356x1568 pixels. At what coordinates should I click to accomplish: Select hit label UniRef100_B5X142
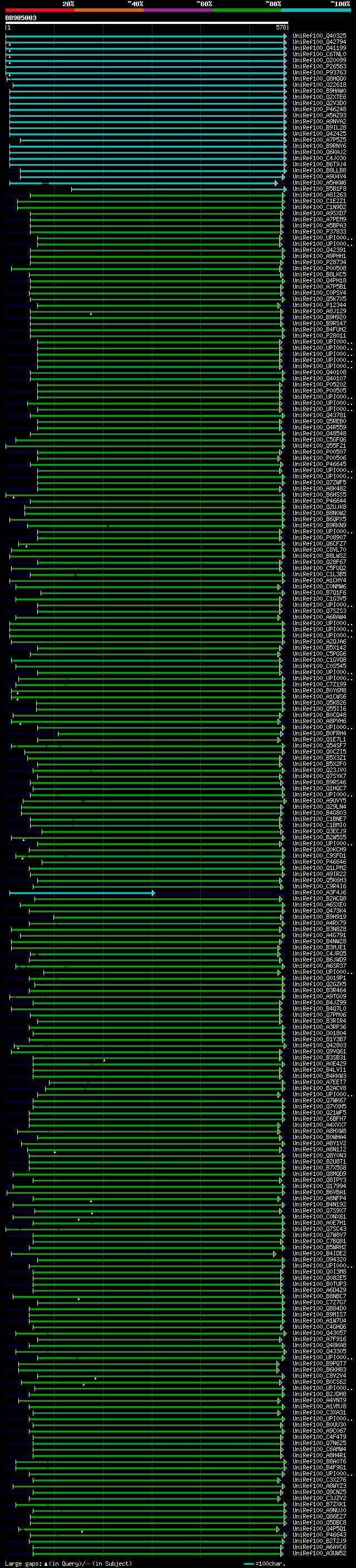pos(319,647)
